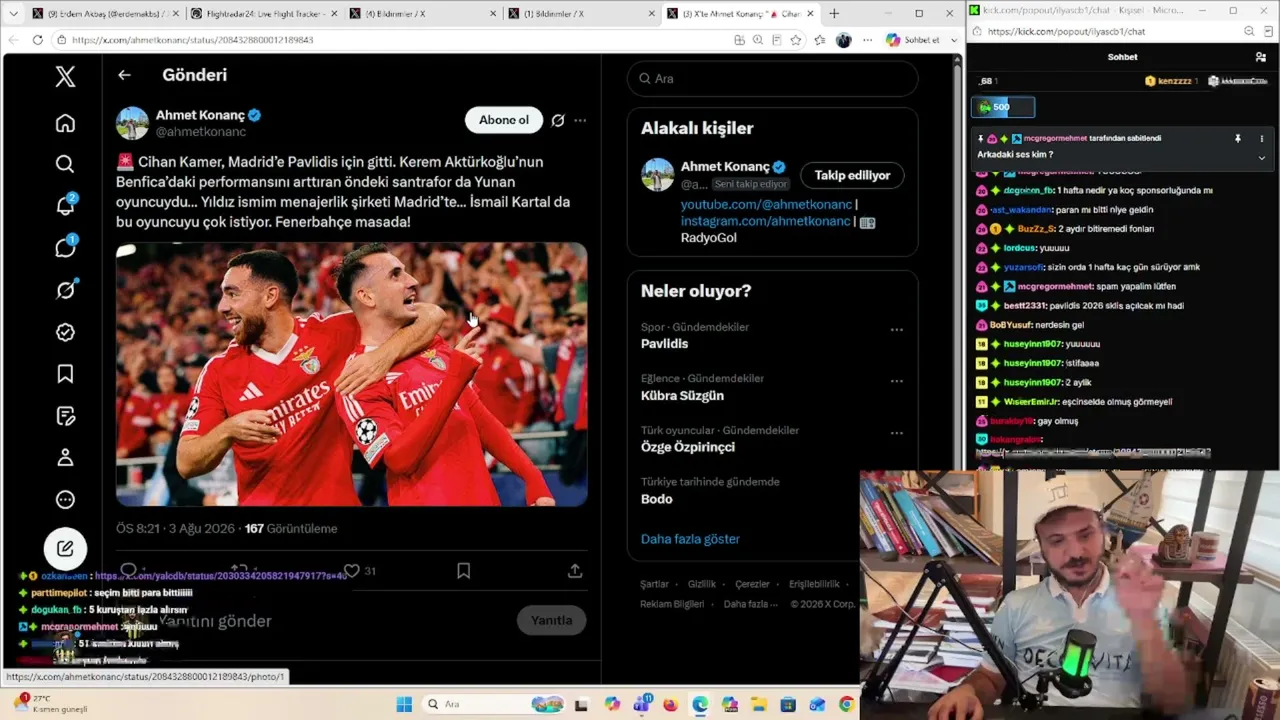Screen dimensions: 1280x720
Task: Open Microsoft Teams from the taskbar
Action: coord(641,704)
